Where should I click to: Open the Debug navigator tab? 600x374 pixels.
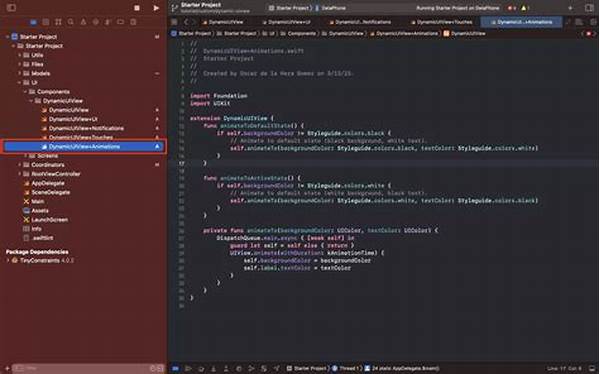coord(108,22)
